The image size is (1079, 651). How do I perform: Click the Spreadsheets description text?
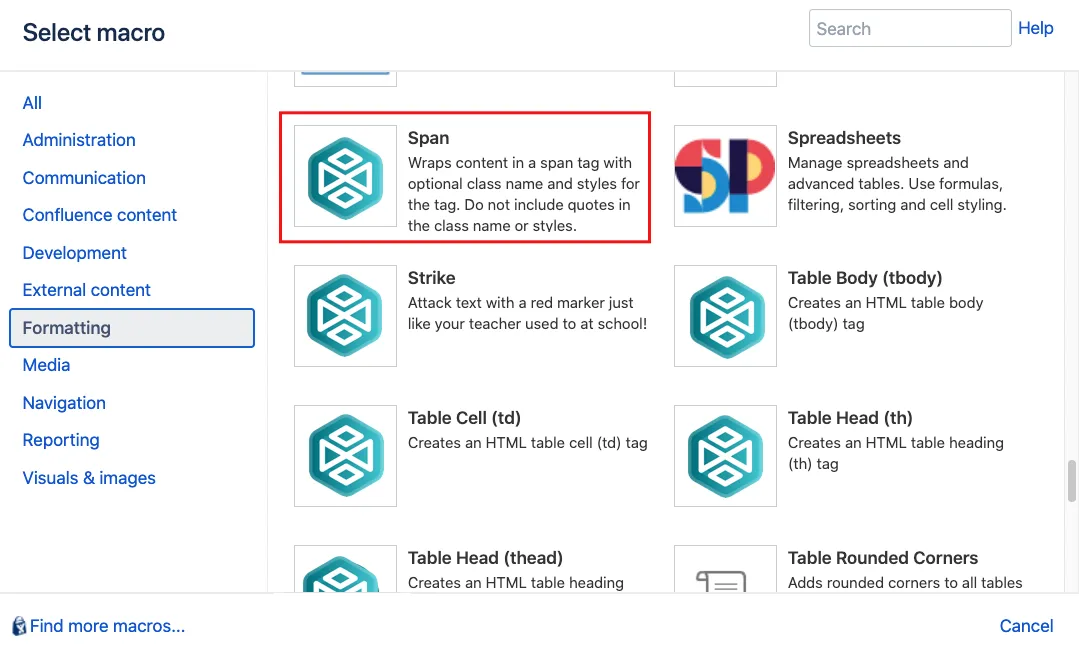click(x=897, y=184)
